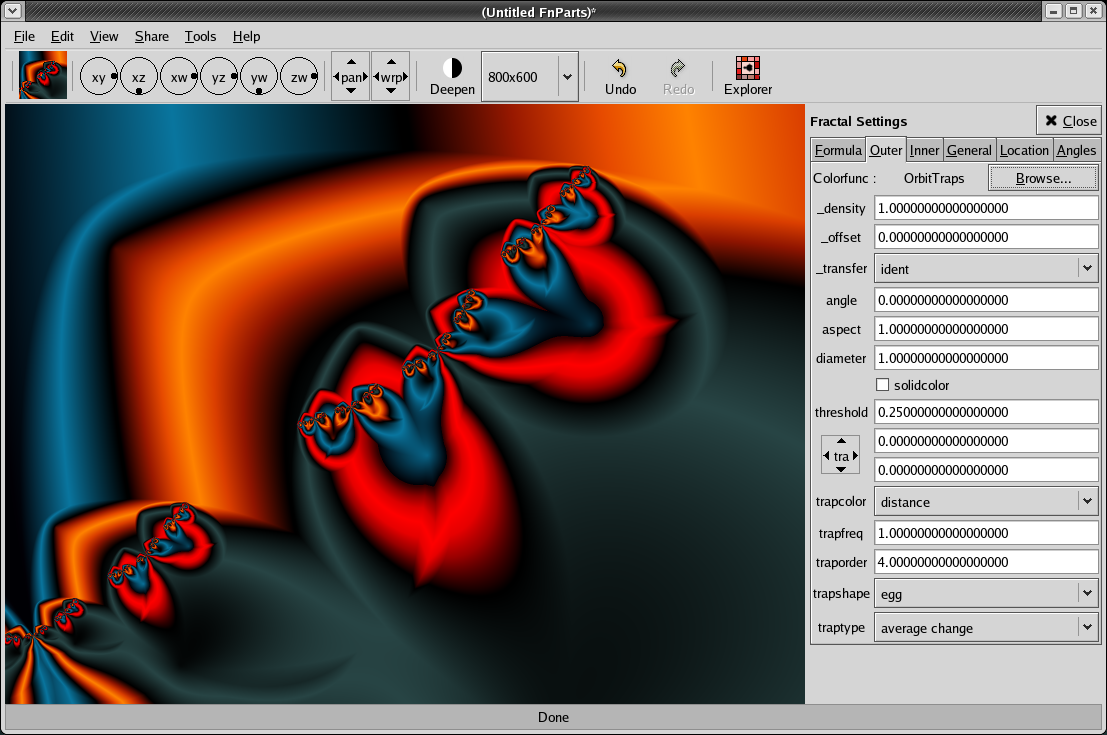Undo the last fractal change

click(x=620, y=77)
